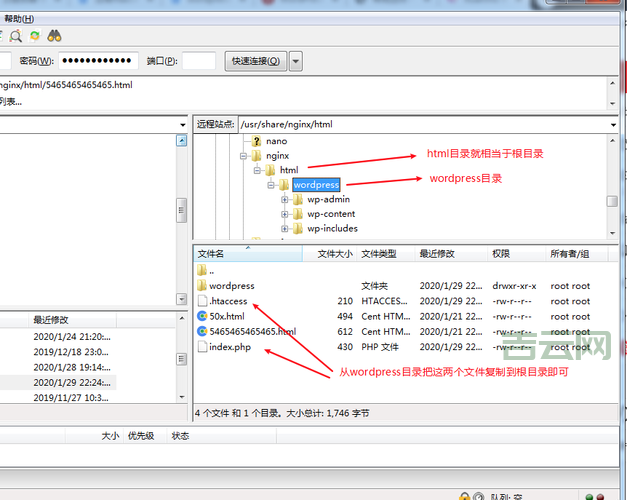Click the message log scroll up arrow
The image size is (627, 500).
click(x=612, y=83)
